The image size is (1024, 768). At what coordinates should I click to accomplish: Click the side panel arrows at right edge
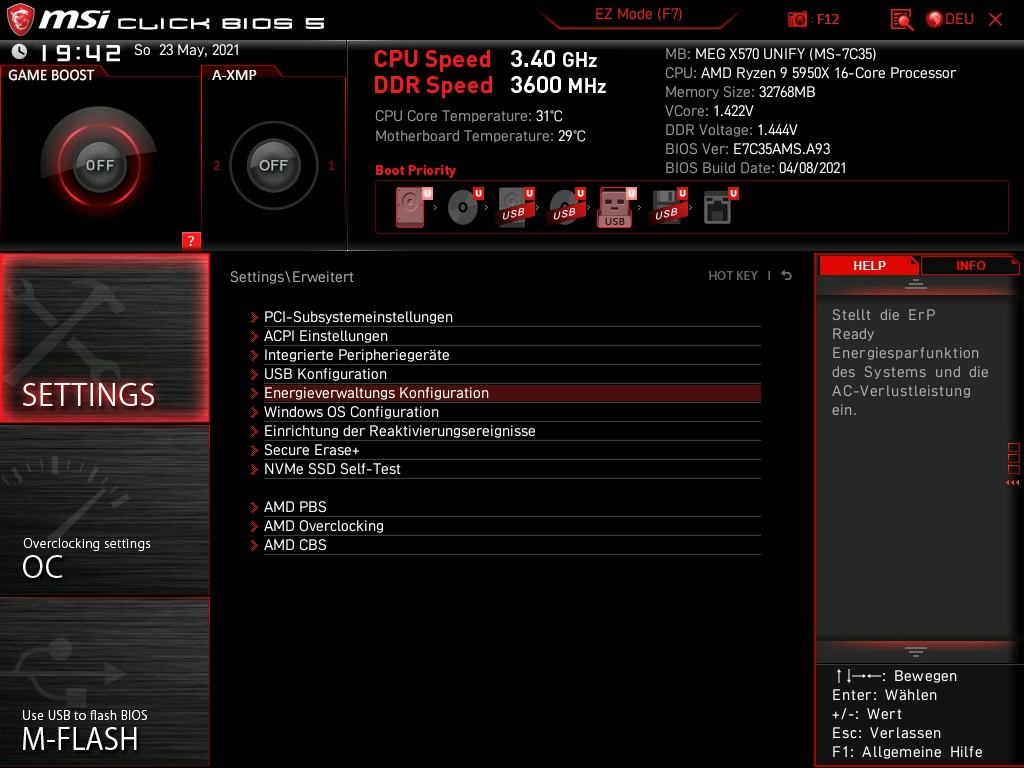point(1013,483)
